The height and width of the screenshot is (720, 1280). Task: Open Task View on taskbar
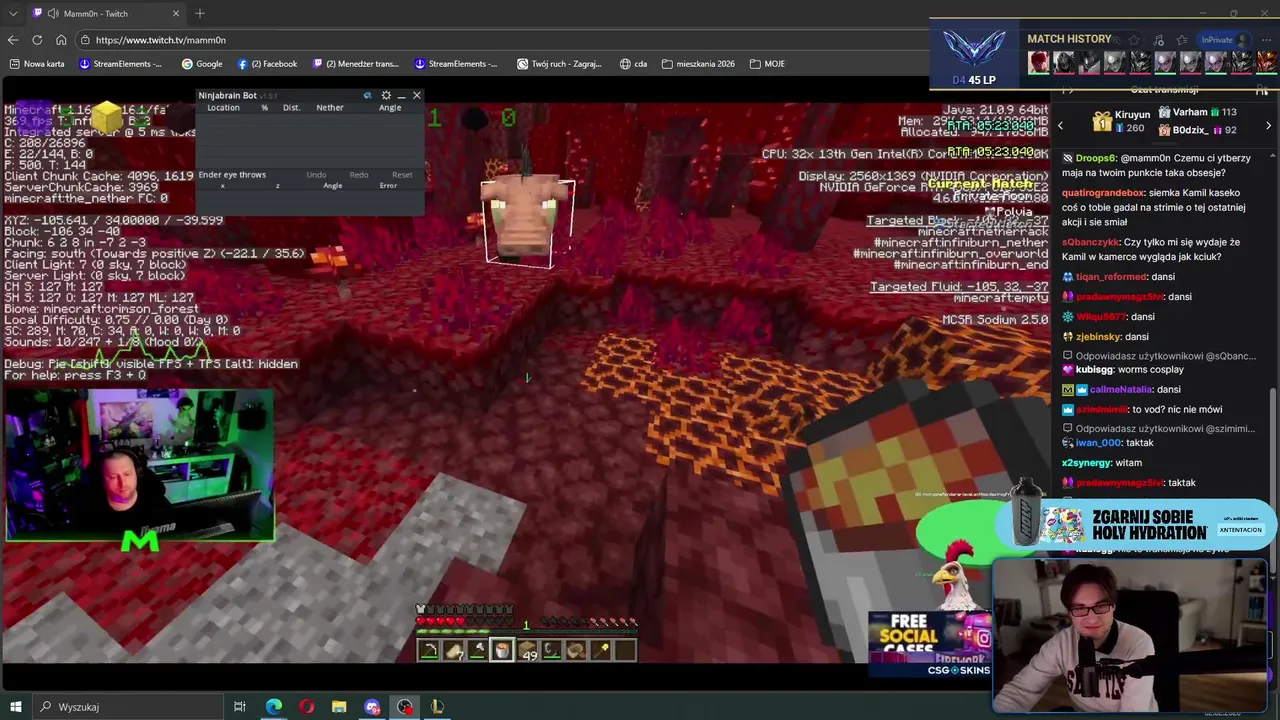click(x=240, y=707)
